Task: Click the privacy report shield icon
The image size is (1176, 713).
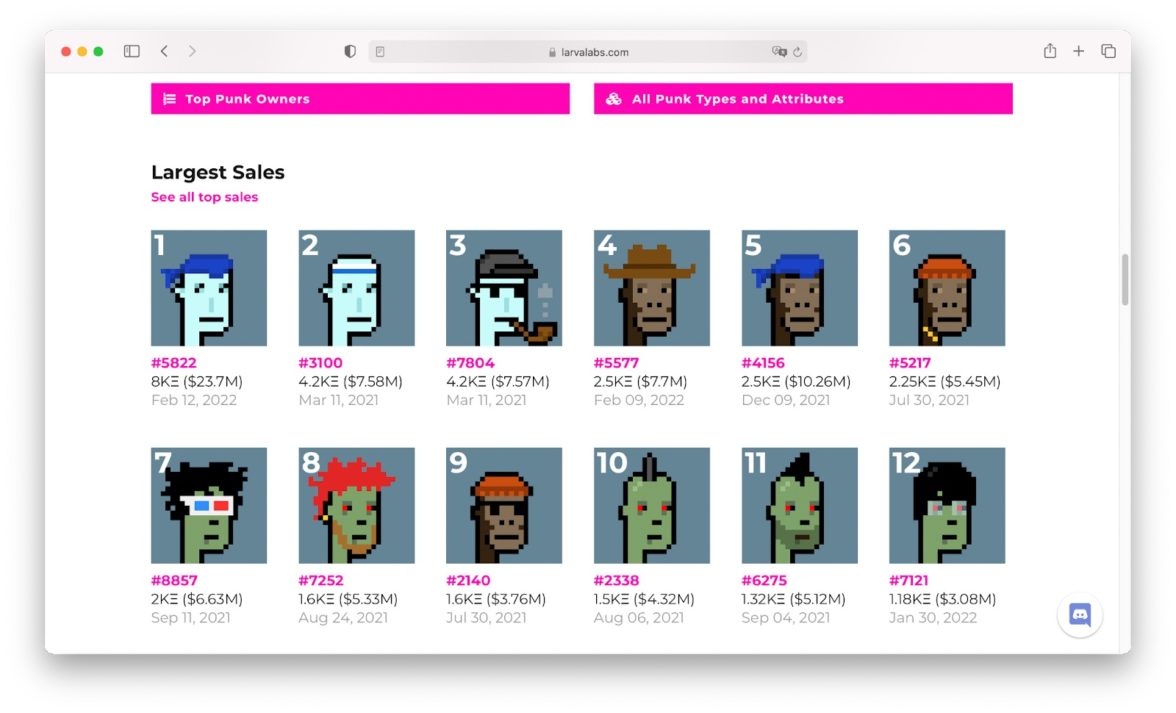Action: (x=350, y=51)
